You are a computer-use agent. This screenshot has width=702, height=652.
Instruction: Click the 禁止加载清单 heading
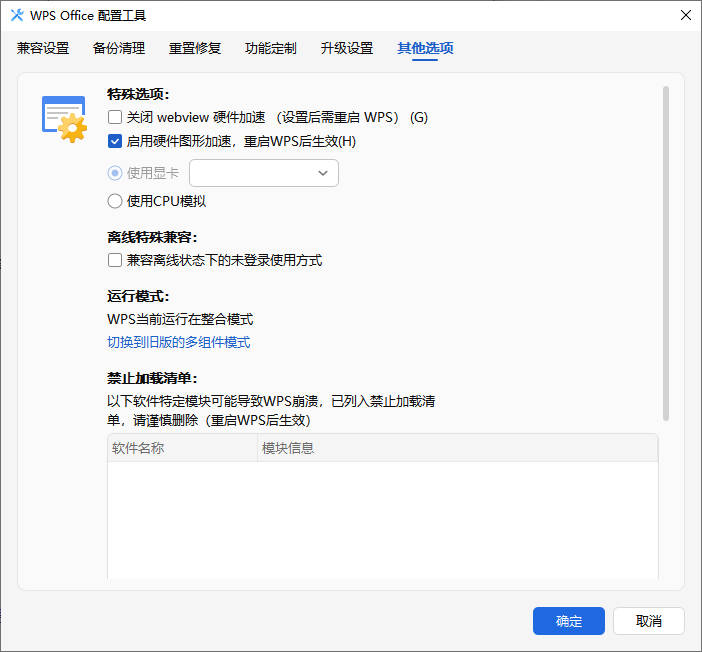(x=152, y=378)
